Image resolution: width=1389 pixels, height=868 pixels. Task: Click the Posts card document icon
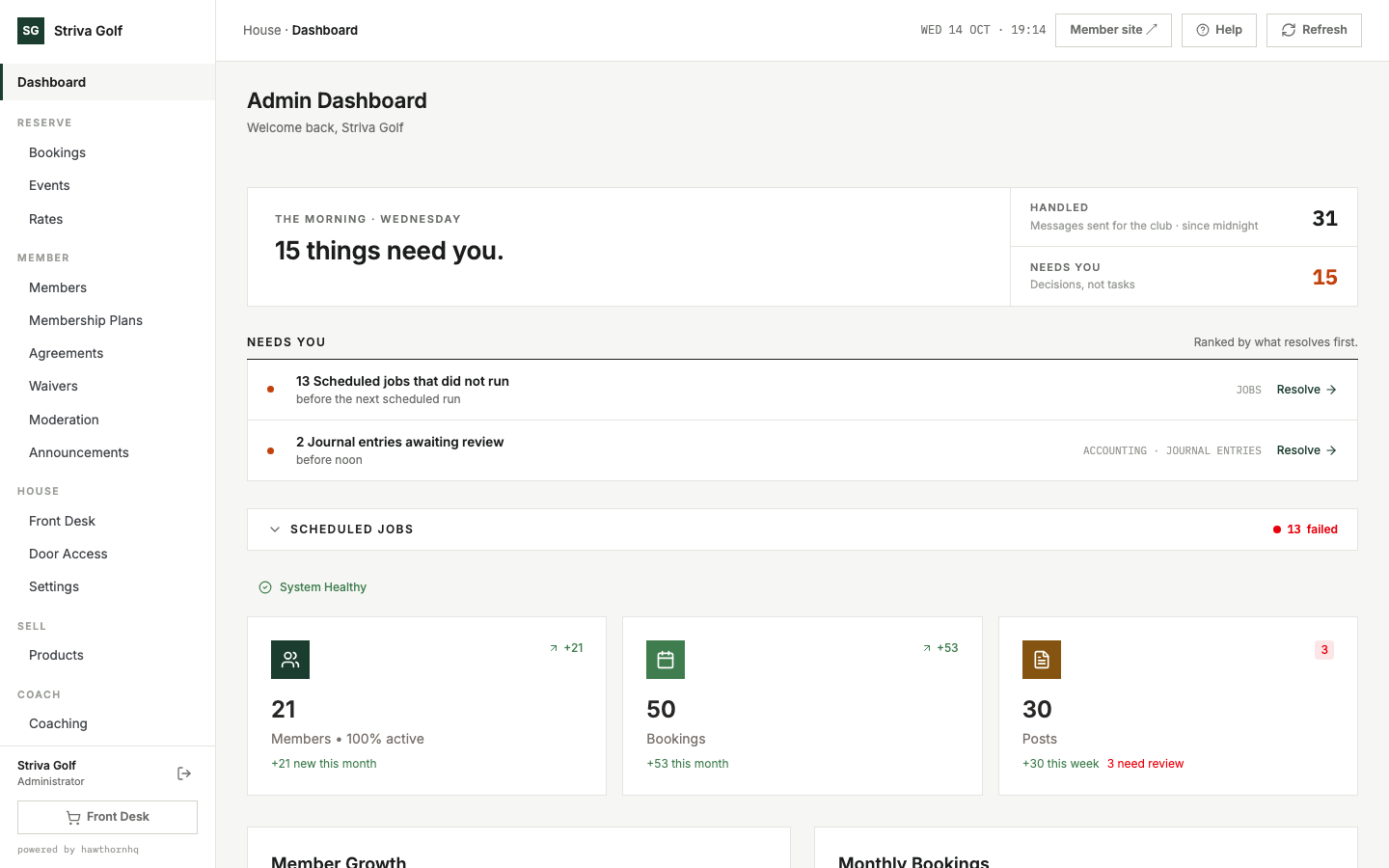pyautogui.click(x=1042, y=660)
